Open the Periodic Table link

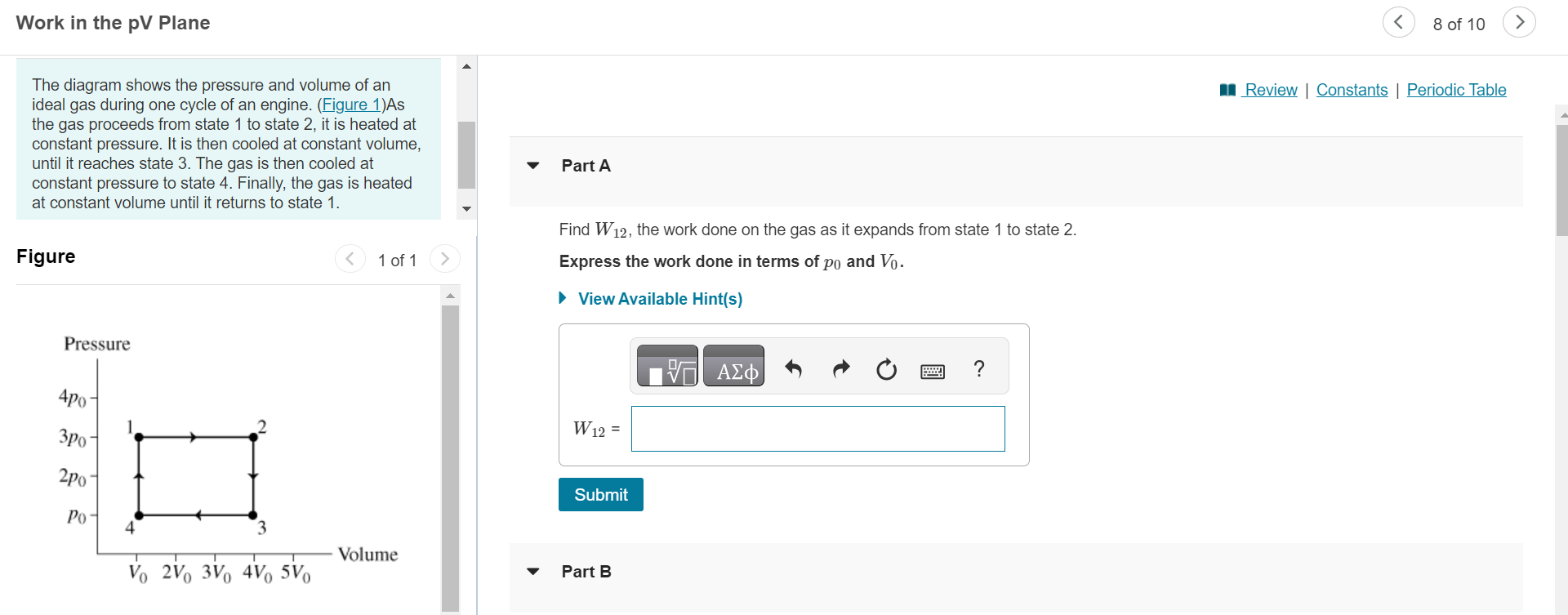(1456, 90)
